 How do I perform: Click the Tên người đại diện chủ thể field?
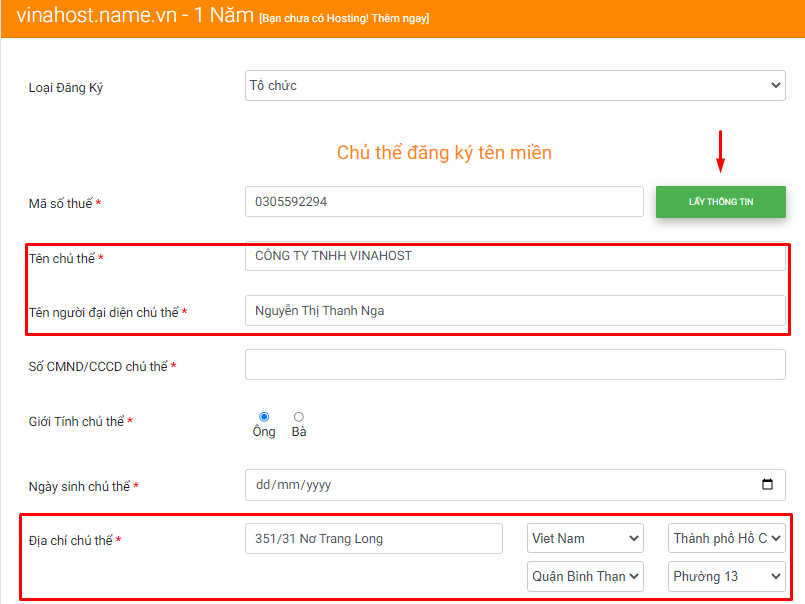pos(515,310)
